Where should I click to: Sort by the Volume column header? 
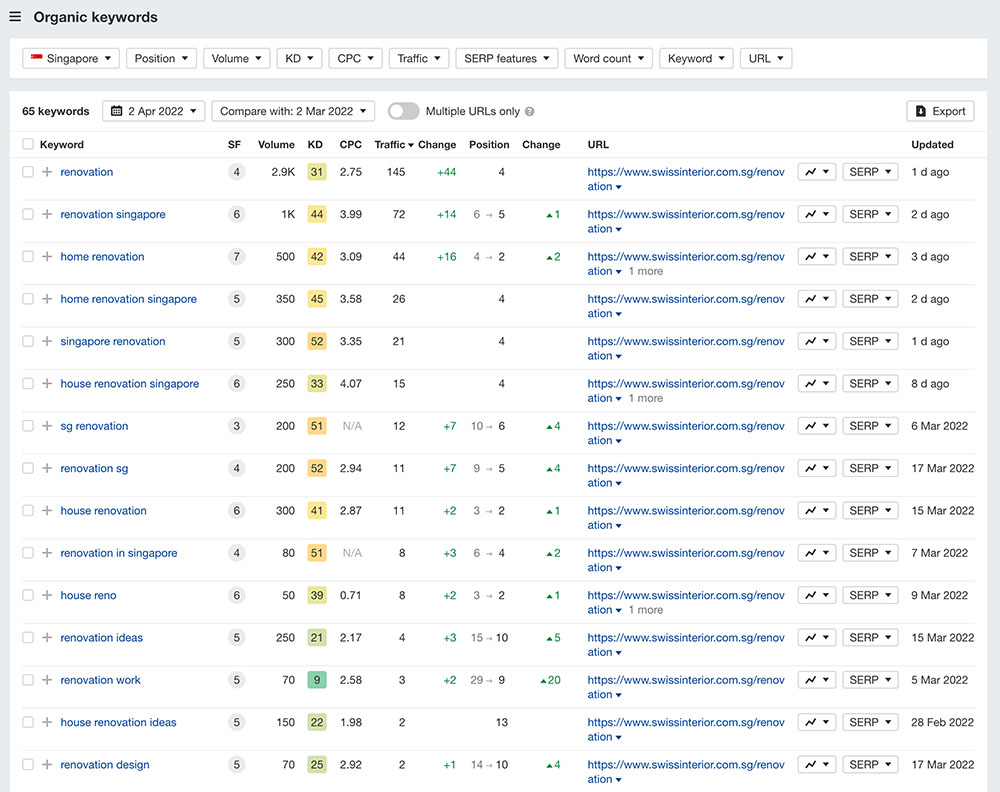276,145
